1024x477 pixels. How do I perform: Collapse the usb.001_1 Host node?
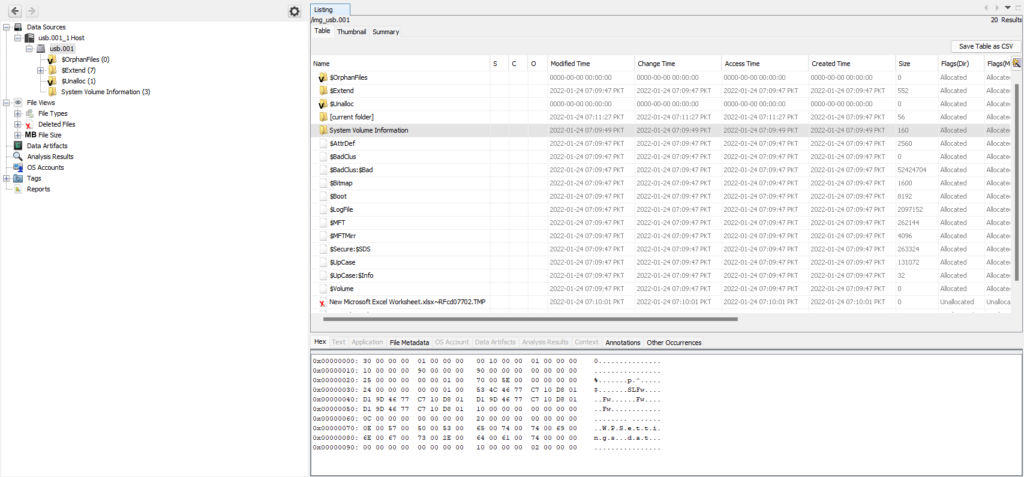[x=18, y=38]
